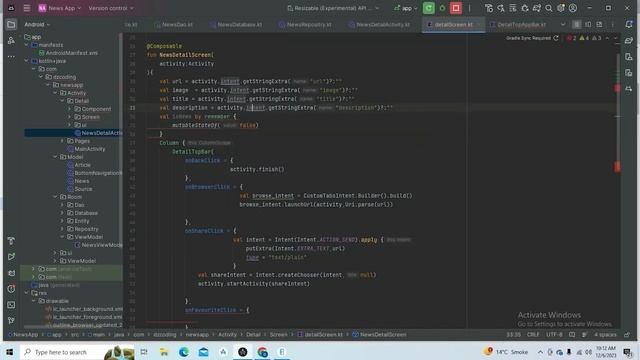Open the Windows Start menu
Image resolution: width=640 pixels, height=360 pixels.
click(x=9, y=352)
